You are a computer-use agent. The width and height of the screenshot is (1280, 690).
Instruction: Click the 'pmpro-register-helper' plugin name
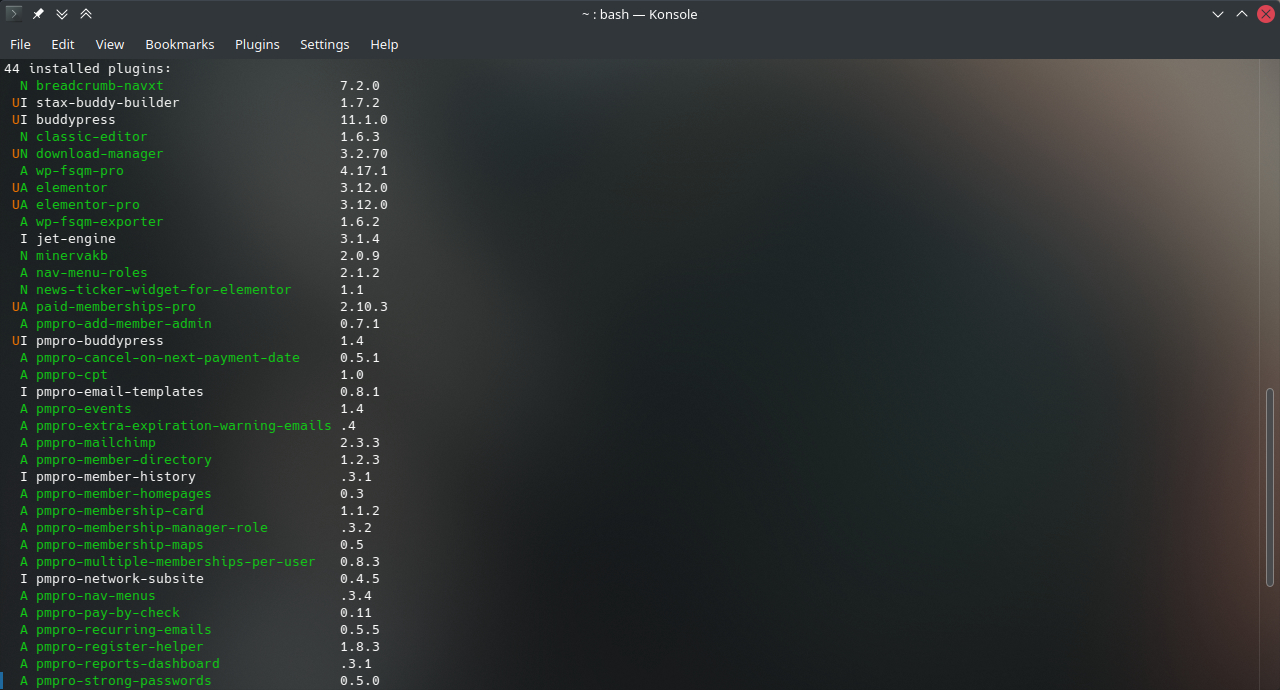(x=120, y=647)
